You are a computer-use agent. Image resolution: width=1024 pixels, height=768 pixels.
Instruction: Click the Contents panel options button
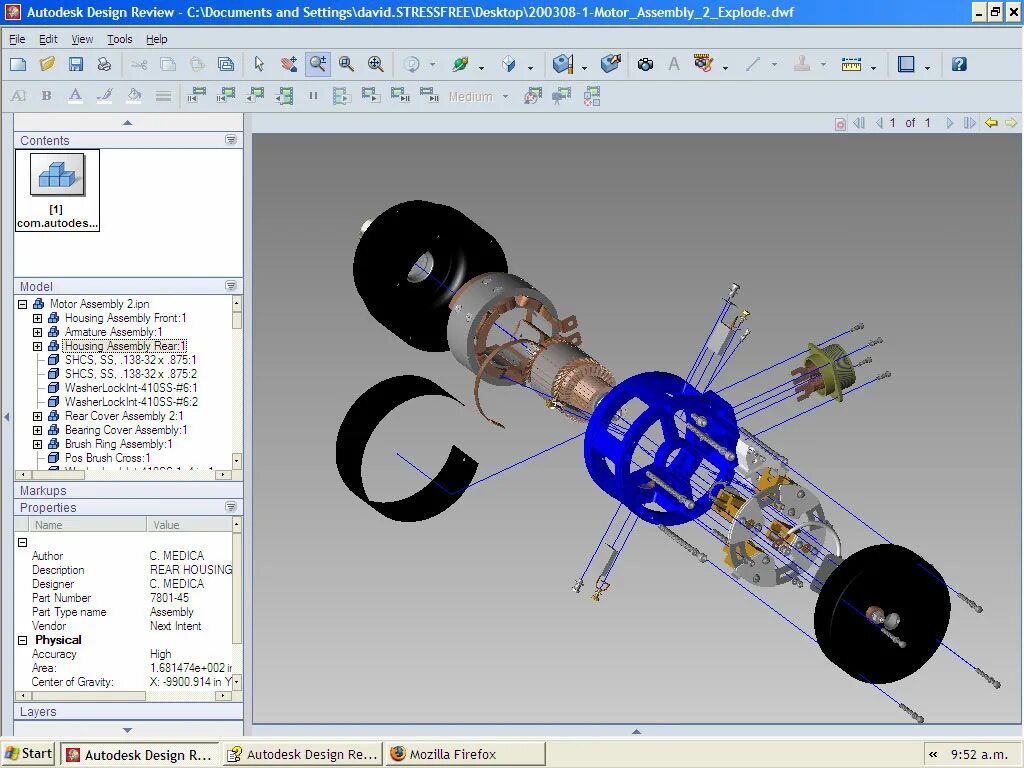(x=231, y=140)
